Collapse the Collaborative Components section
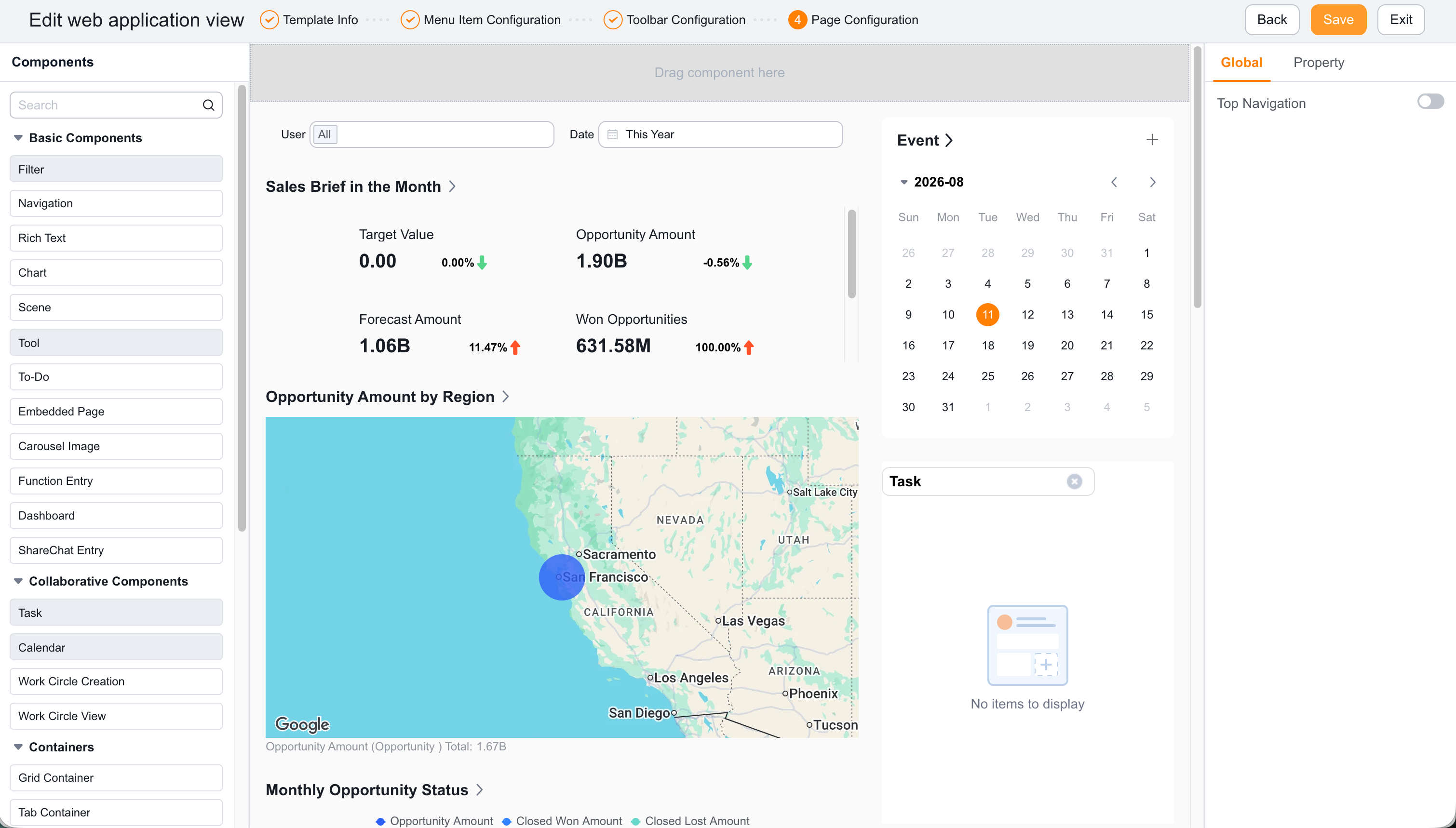 pos(18,581)
